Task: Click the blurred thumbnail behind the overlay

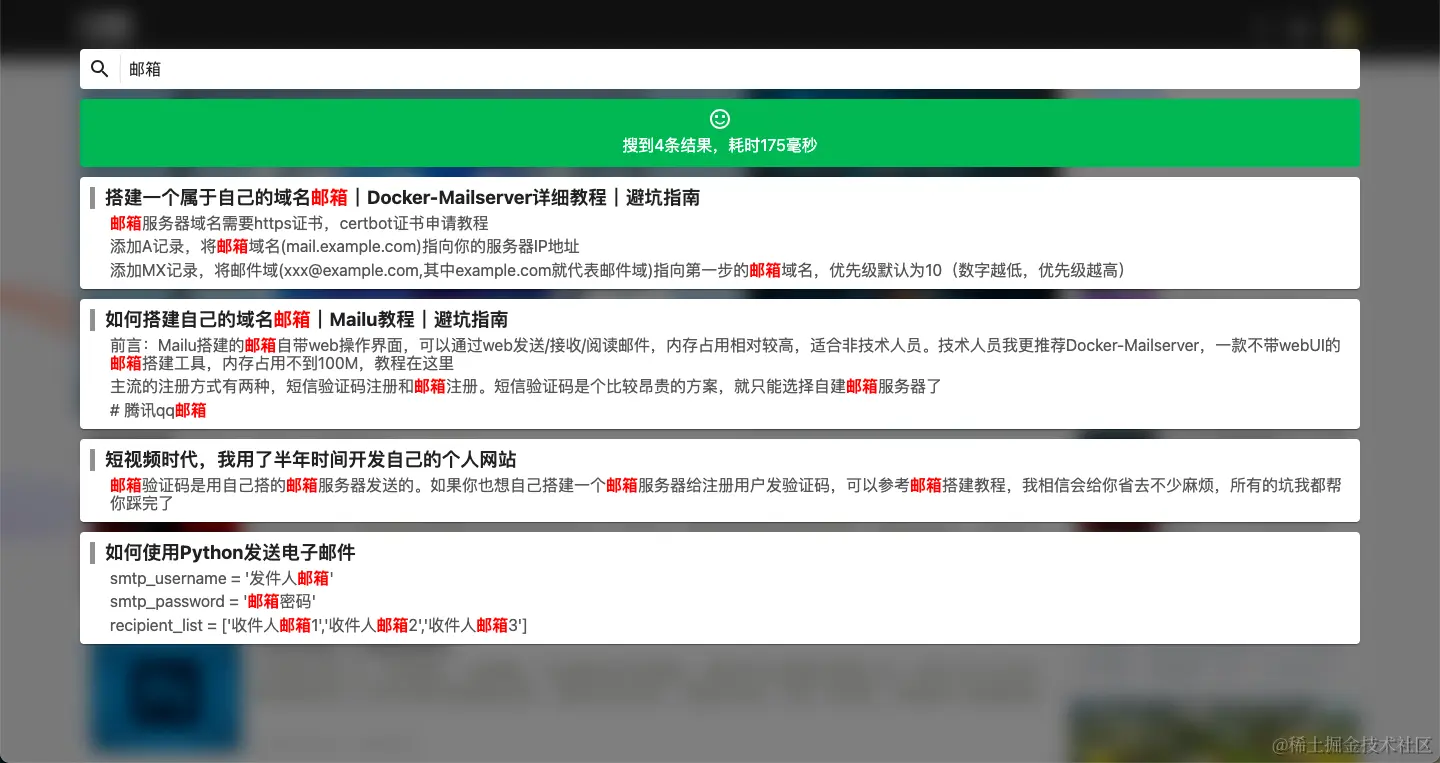Action: [165, 700]
